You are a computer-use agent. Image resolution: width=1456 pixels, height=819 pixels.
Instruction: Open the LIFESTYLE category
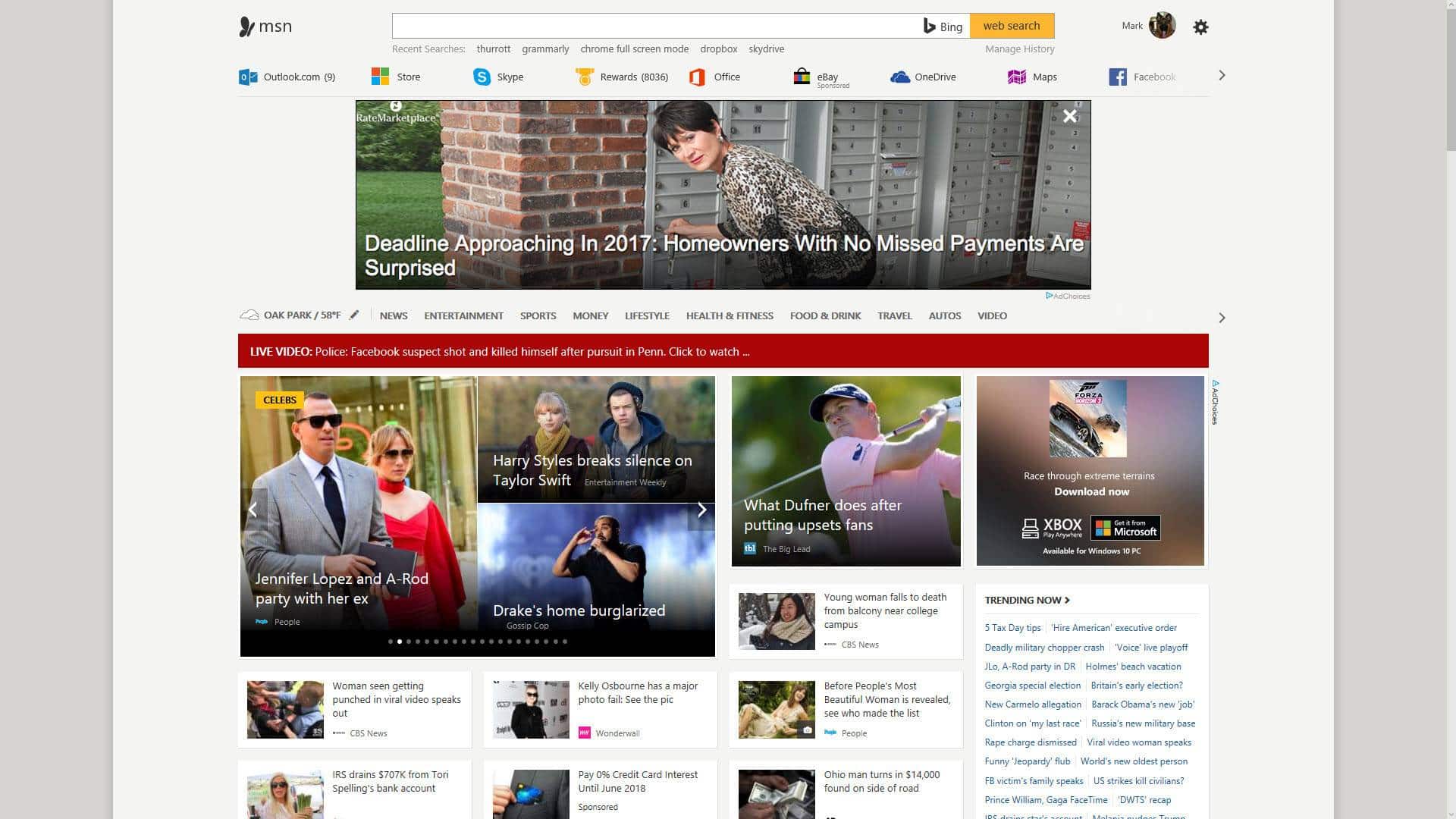[x=647, y=315]
